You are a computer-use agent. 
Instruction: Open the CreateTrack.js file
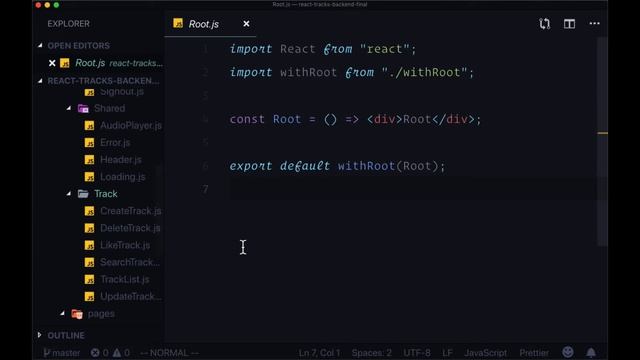tap(131, 211)
